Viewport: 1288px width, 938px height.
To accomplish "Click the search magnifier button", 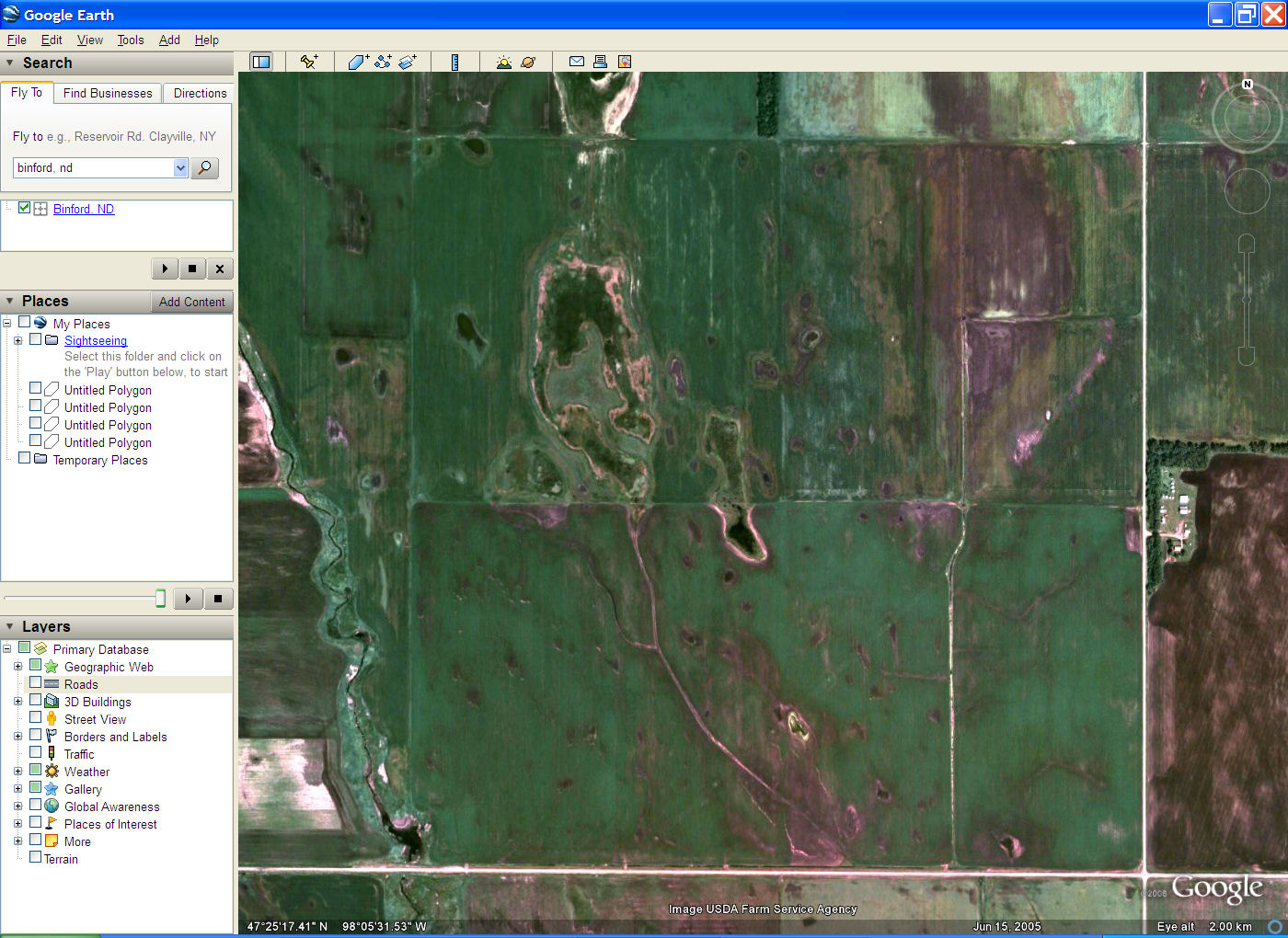I will (x=204, y=167).
